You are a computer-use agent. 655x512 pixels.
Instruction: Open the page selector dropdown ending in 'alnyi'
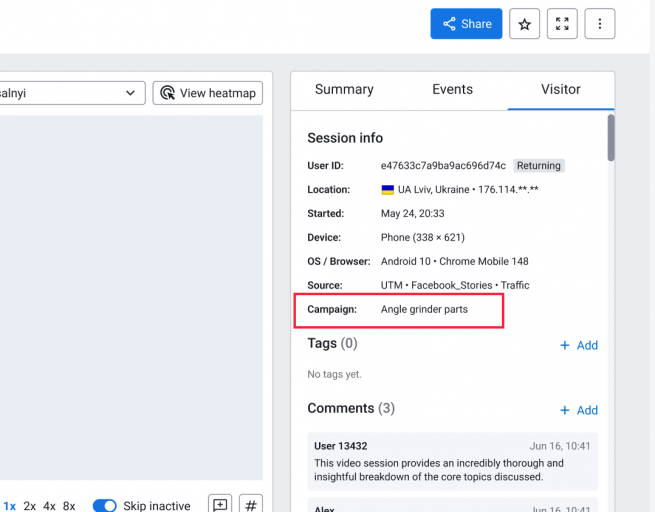(x=72, y=93)
